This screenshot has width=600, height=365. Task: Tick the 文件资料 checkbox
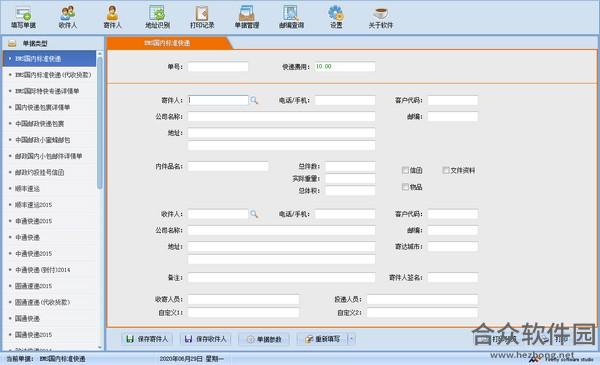[x=446, y=170]
